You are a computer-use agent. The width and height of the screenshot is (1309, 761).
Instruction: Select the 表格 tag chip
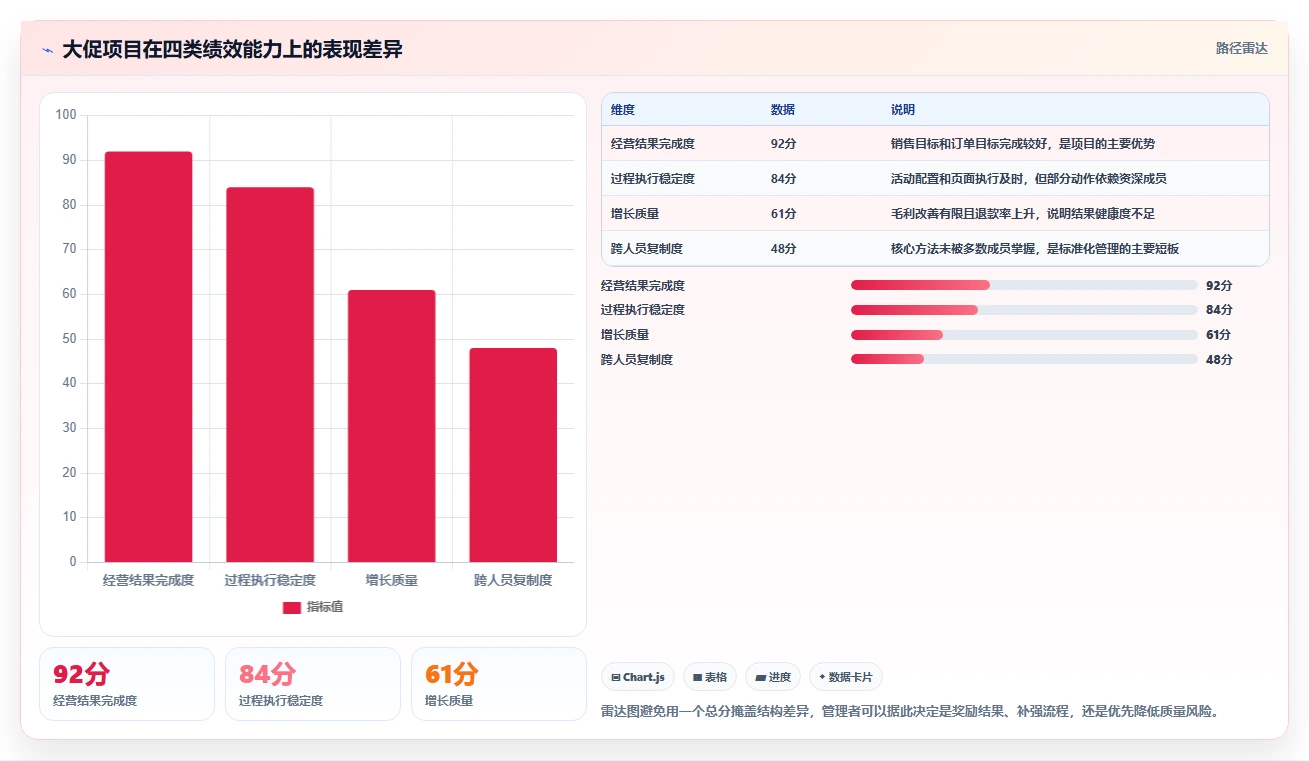tap(710, 677)
